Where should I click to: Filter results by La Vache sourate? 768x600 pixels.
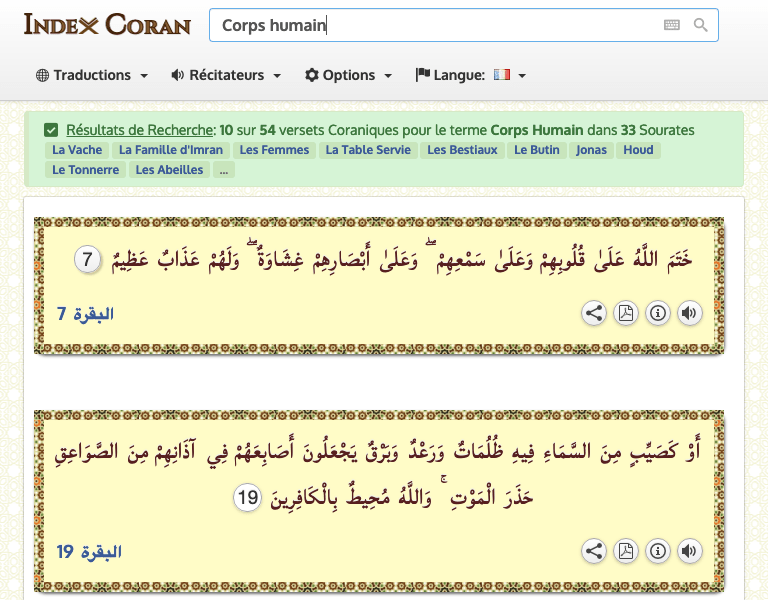pyautogui.click(x=77, y=150)
